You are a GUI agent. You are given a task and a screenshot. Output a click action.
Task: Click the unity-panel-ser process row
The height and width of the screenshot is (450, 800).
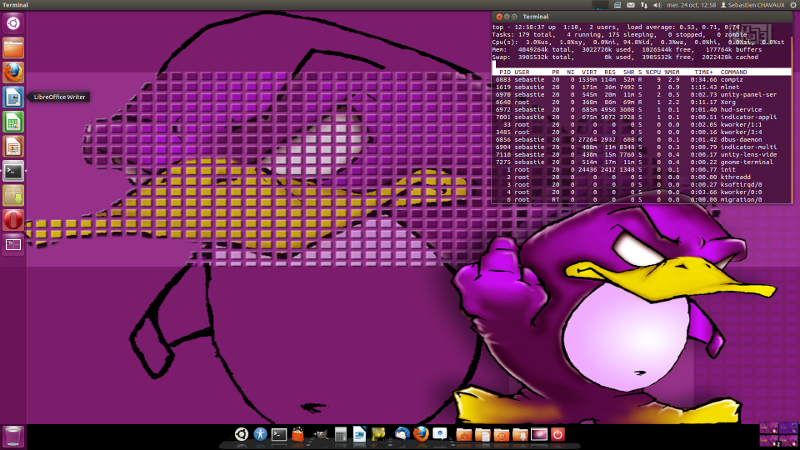(x=642, y=94)
